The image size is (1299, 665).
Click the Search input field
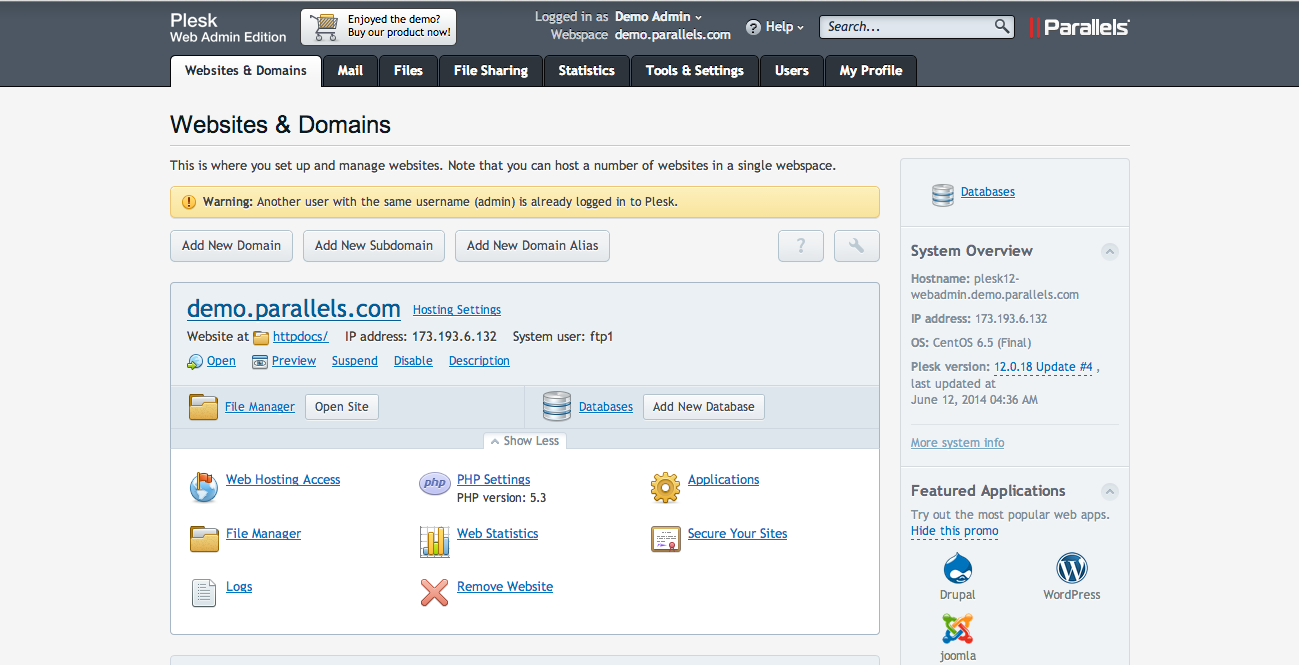click(907, 27)
